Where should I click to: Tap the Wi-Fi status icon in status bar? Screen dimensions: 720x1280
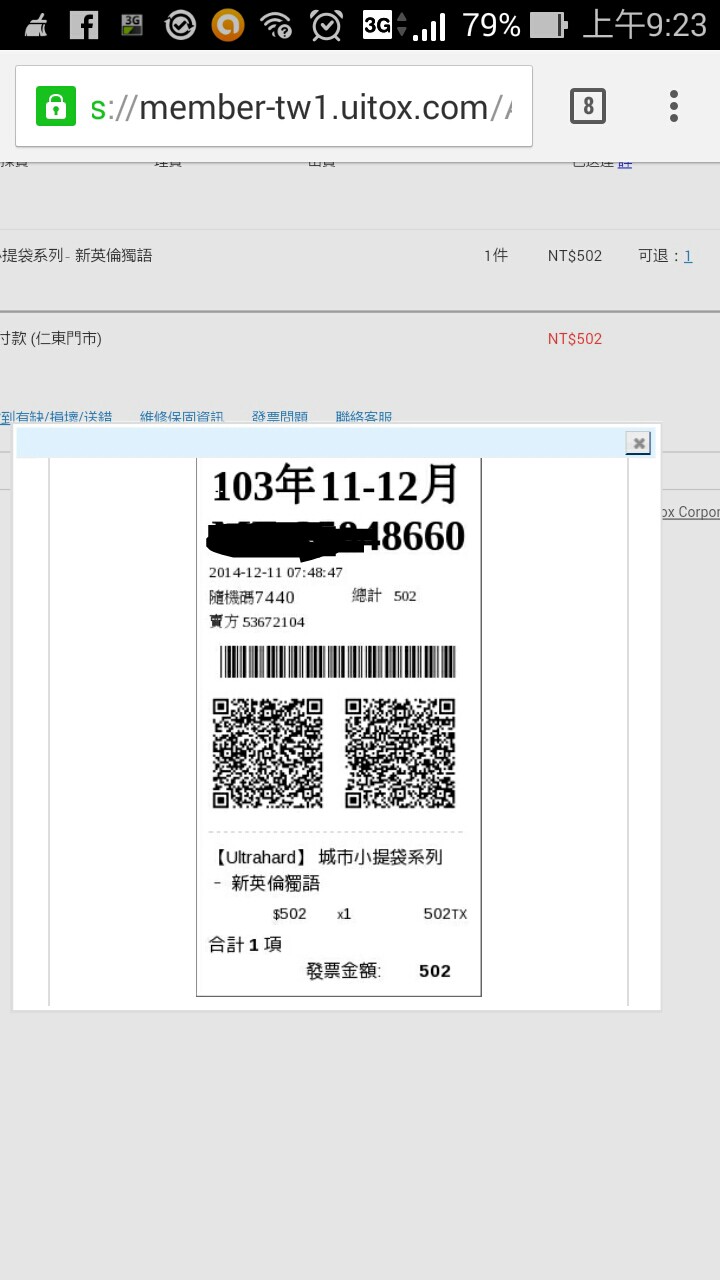coord(276,25)
